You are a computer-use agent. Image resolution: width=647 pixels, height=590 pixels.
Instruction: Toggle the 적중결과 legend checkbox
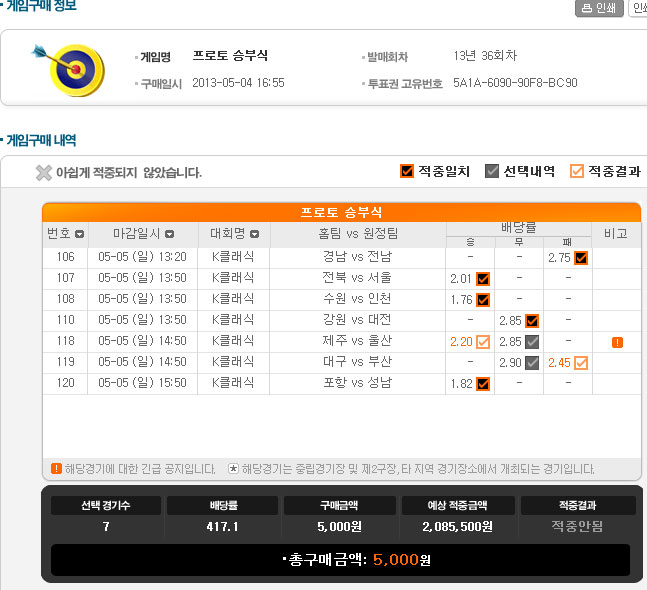[576, 171]
